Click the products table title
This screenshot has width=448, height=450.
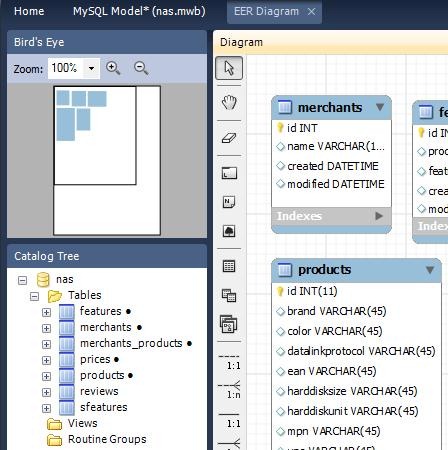coord(325,270)
